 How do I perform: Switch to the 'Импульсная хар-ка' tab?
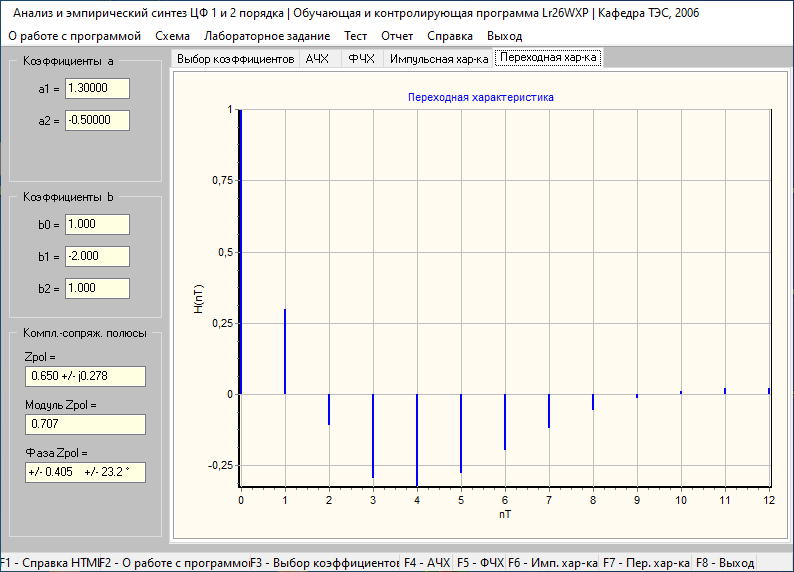(x=439, y=59)
